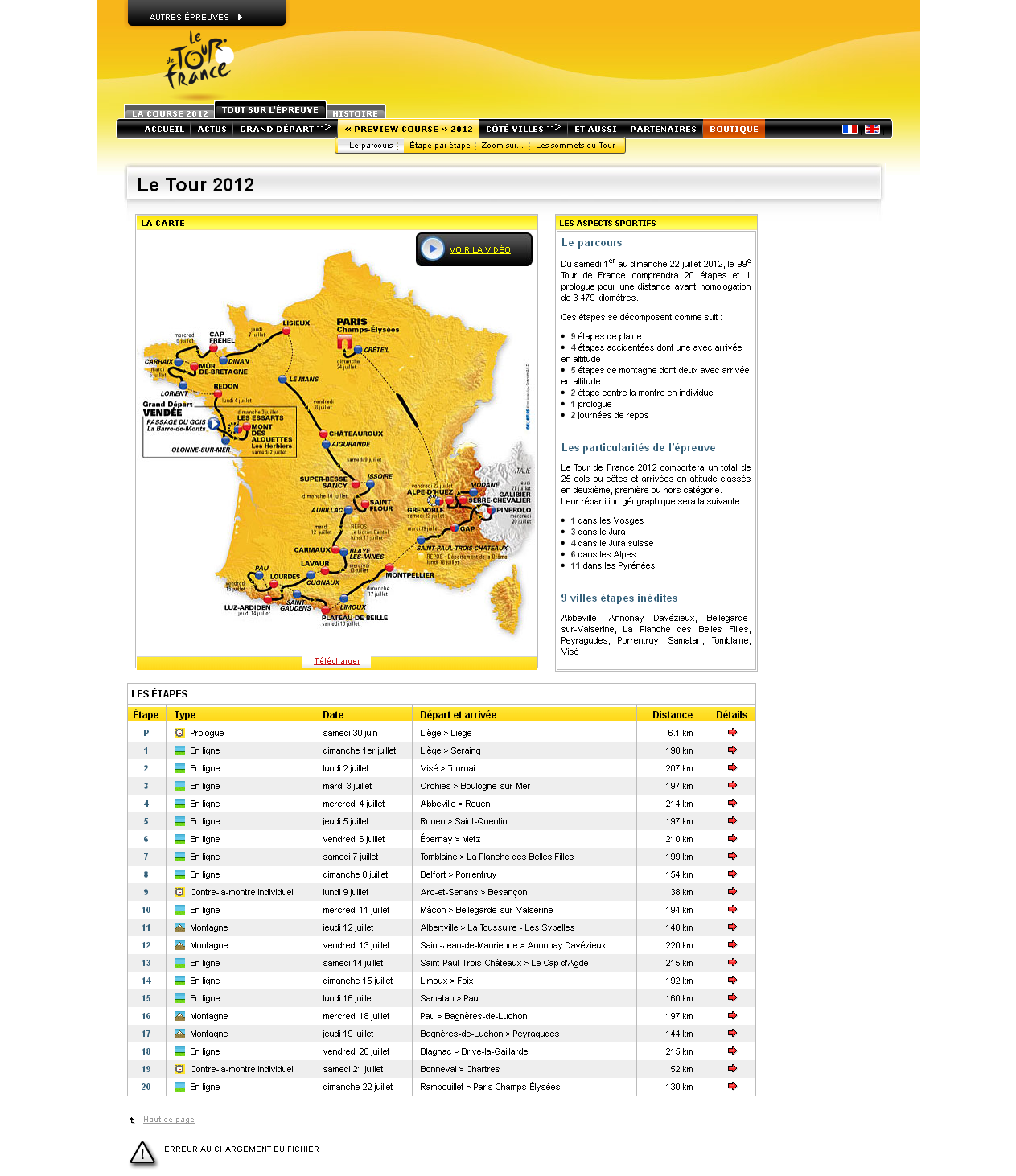
Task: Open details arrow for stage Liège > Seraing
Action: pos(732,750)
